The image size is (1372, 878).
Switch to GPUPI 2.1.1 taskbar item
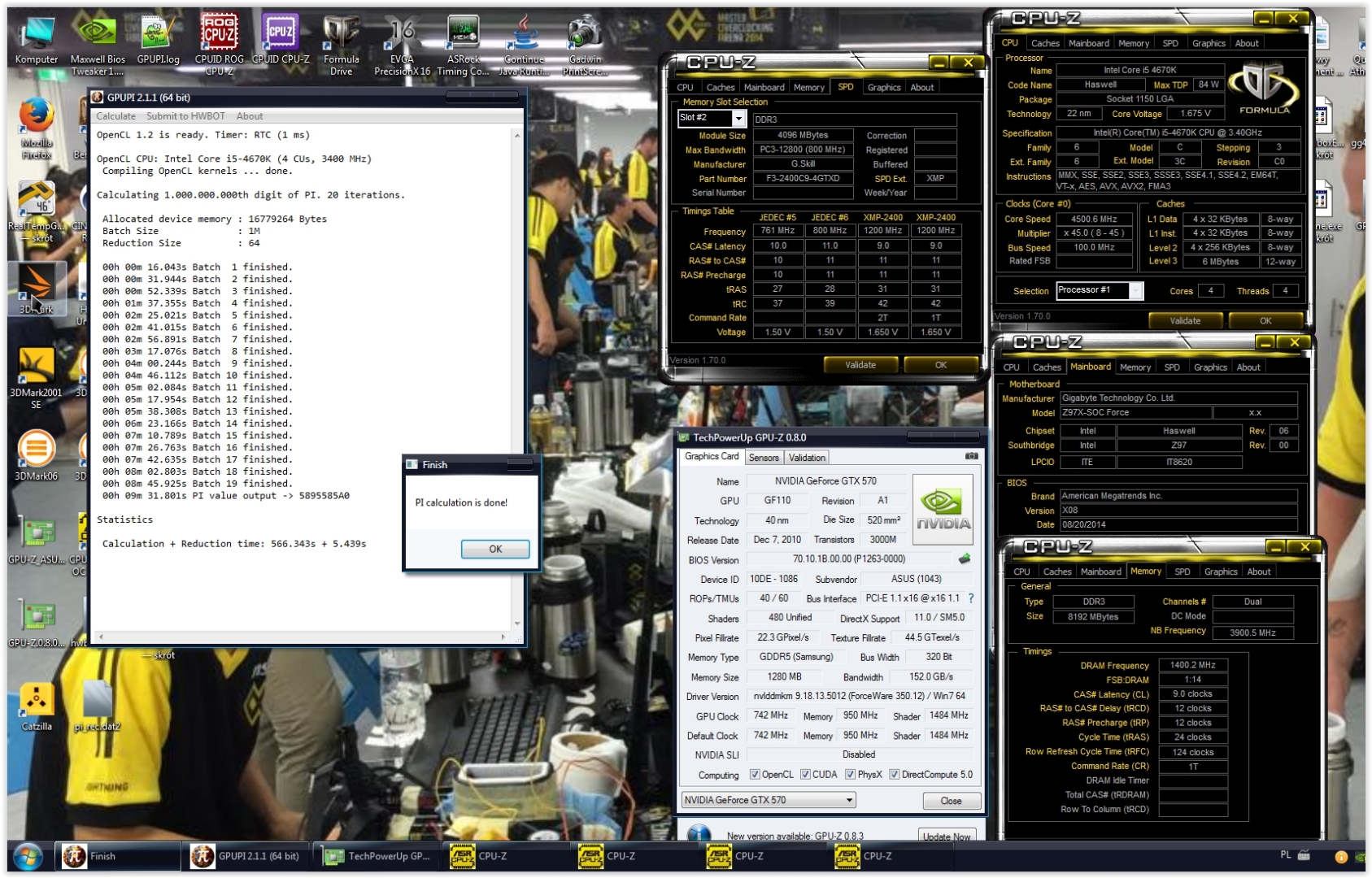[x=248, y=856]
